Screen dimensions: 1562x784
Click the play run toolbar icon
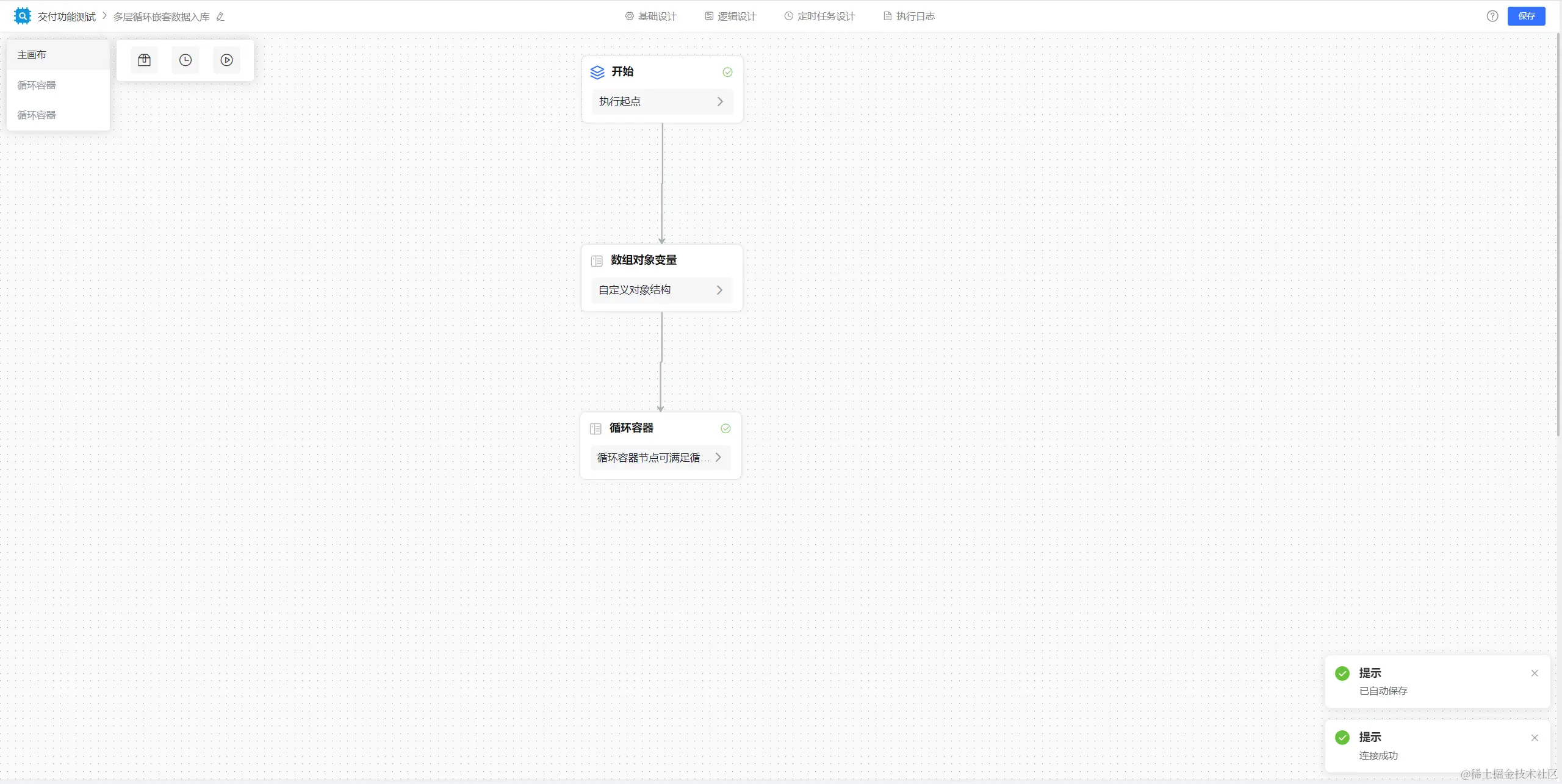point(226,60)
